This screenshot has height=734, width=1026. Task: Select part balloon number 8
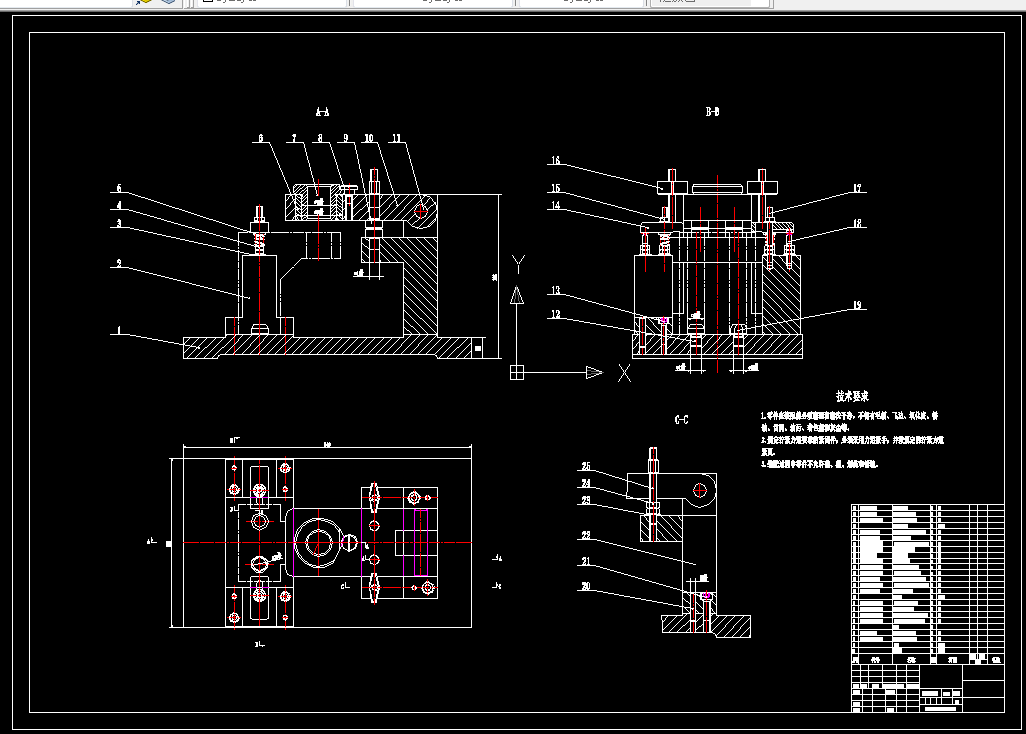[320, 138]
